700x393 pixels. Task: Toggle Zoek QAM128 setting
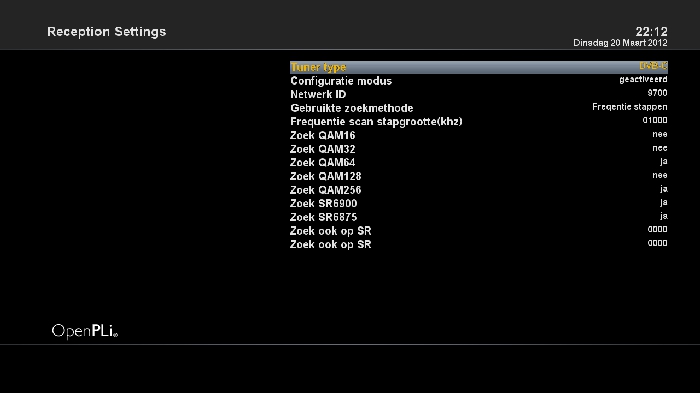click(x=479, y=176)
